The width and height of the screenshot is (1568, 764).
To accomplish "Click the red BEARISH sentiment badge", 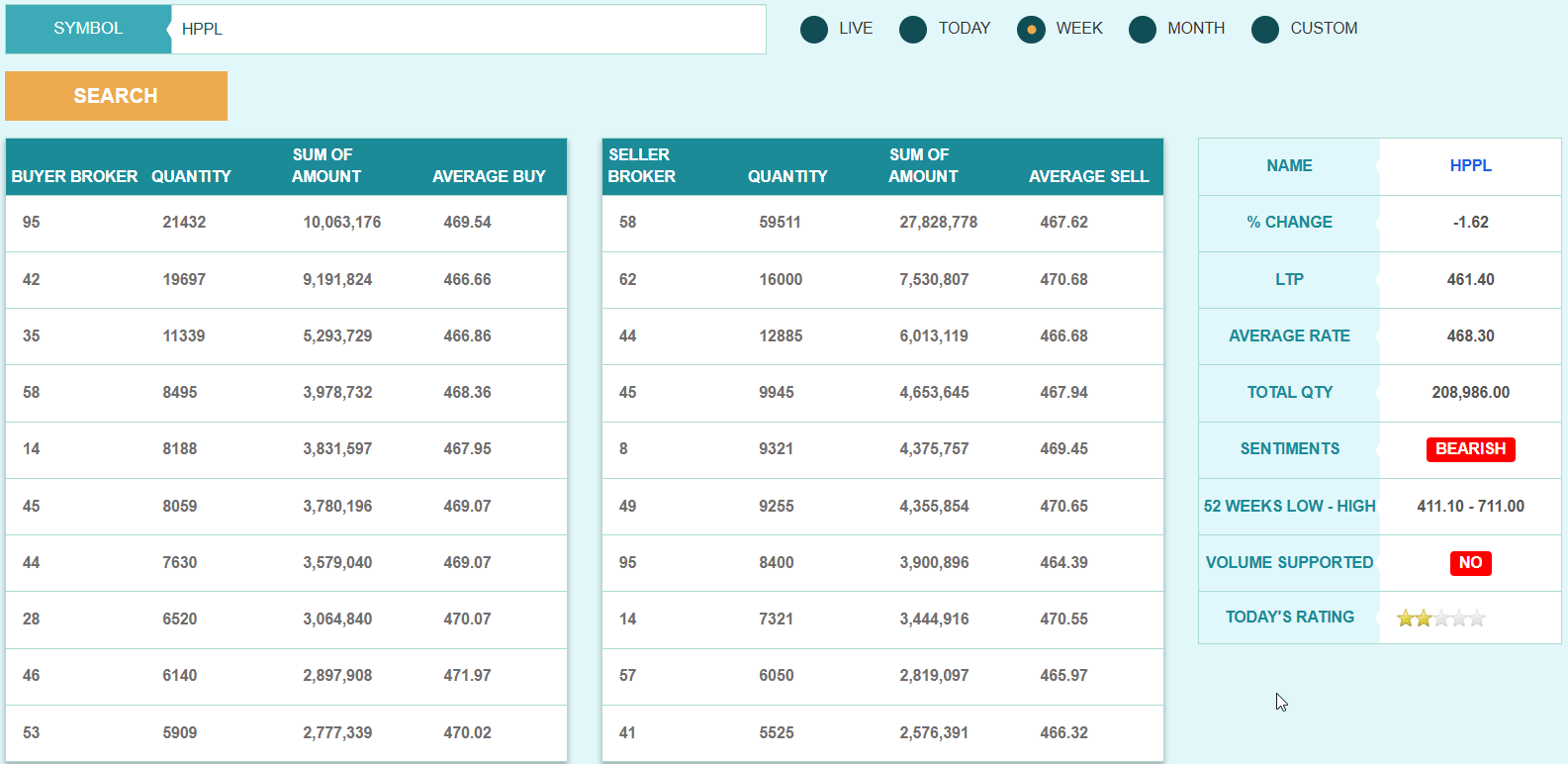I will pyautogui.click(x=1470, y=449).
